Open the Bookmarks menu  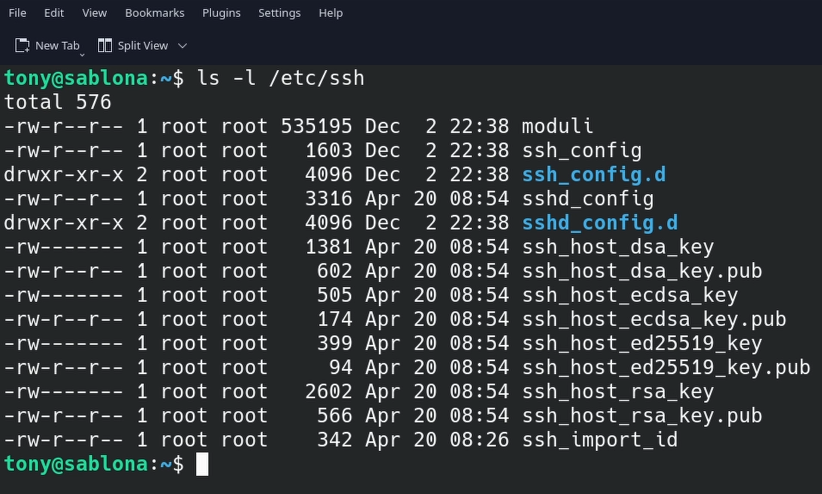[155, 13]
